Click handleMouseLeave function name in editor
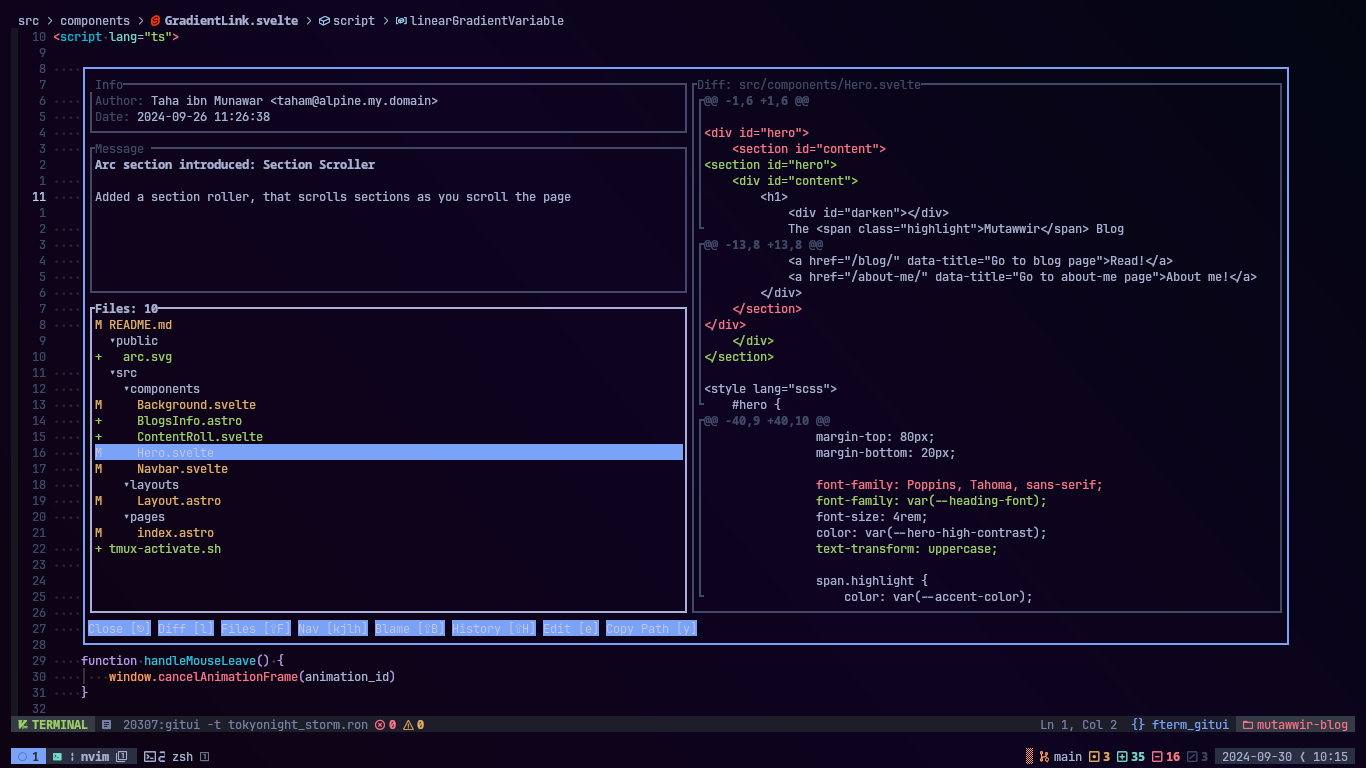1366x768 pixels. (200, 661)
